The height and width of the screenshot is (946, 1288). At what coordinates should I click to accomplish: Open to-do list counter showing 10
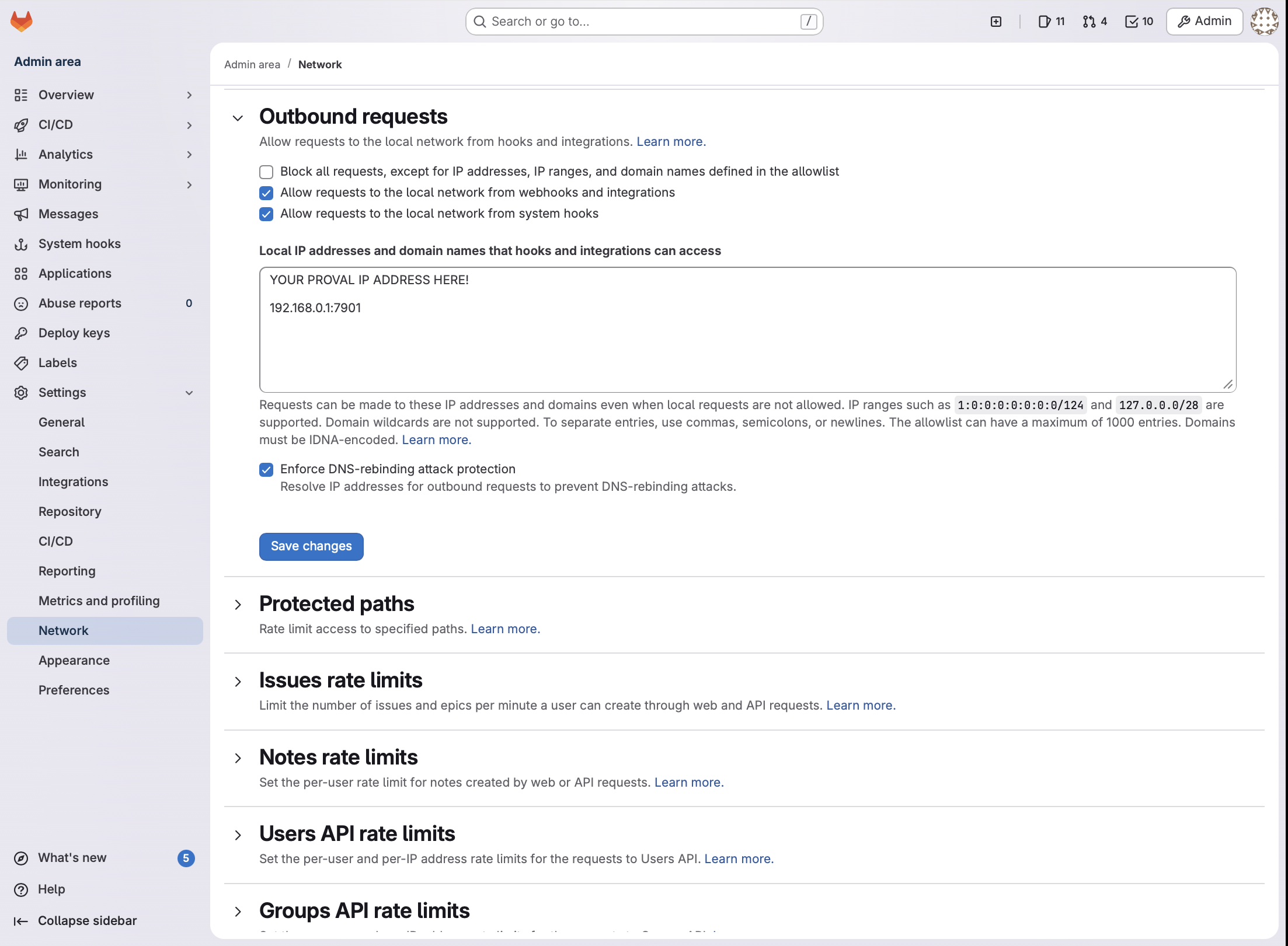pyautogui.click(x=1139, y=22)
